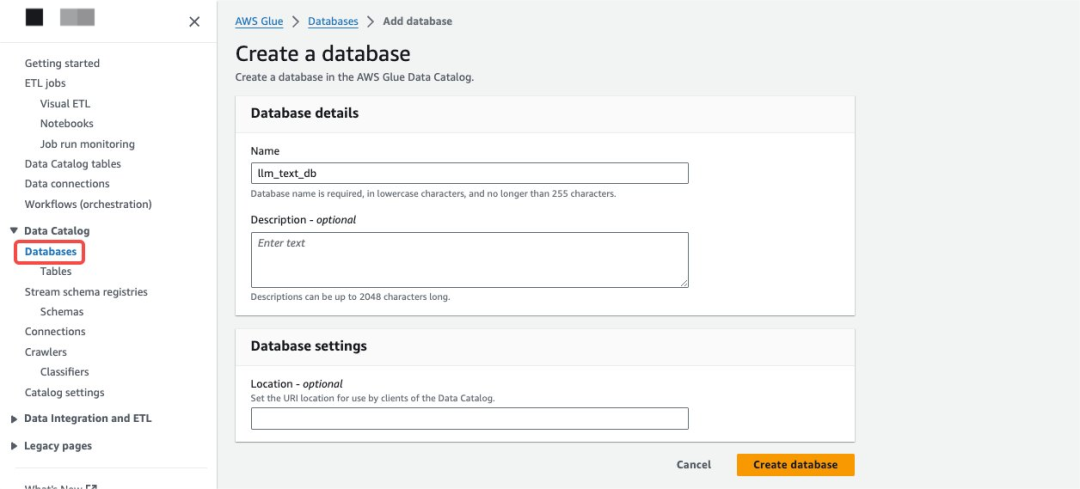Expand Data Integration and ETL section
The height and width of the screenshot is (489, 1080).
[14, 419]
